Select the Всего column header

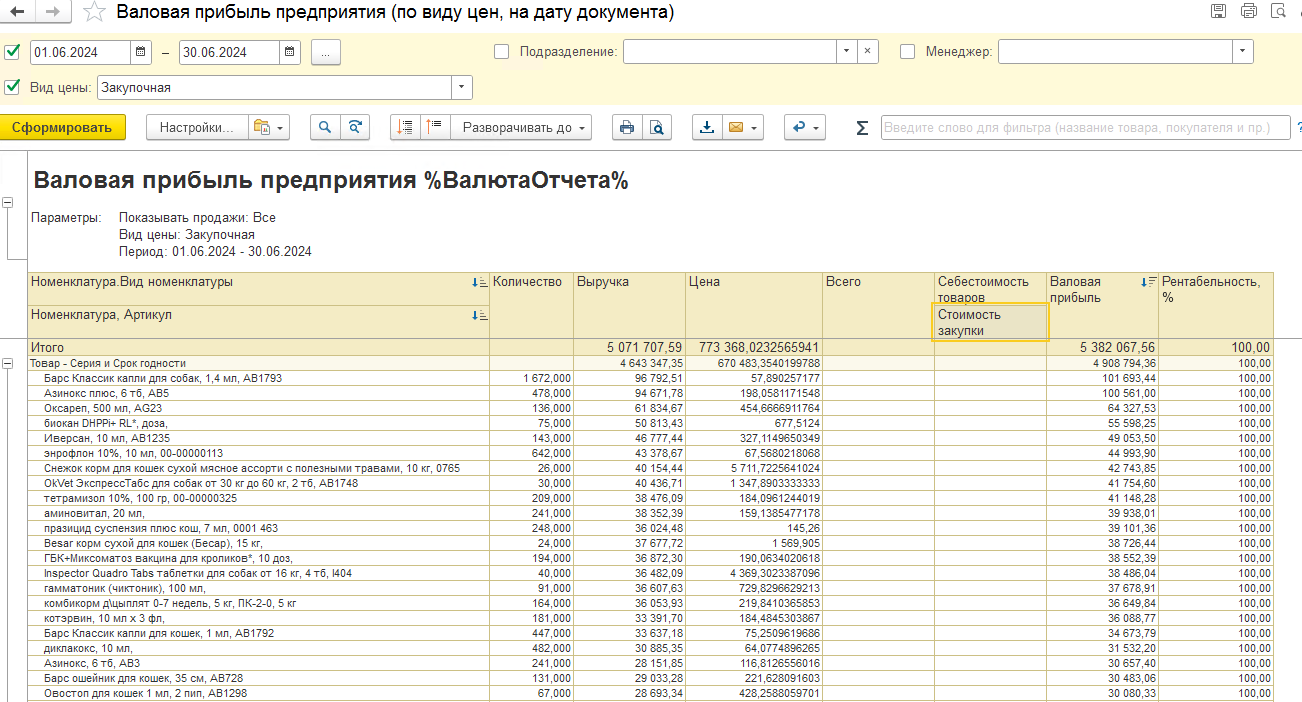pyautogui.click(x=878, y=305)
